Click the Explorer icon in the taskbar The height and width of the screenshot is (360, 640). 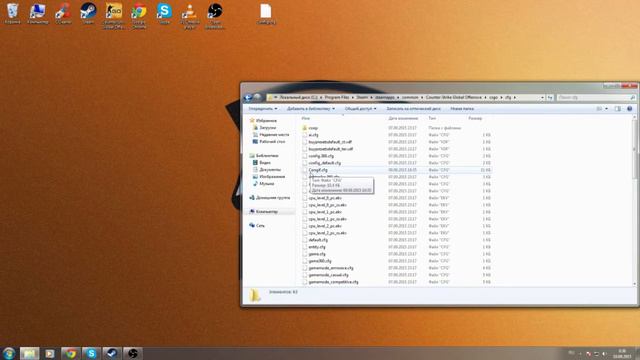pyautogui.click(x=29, y=353)
